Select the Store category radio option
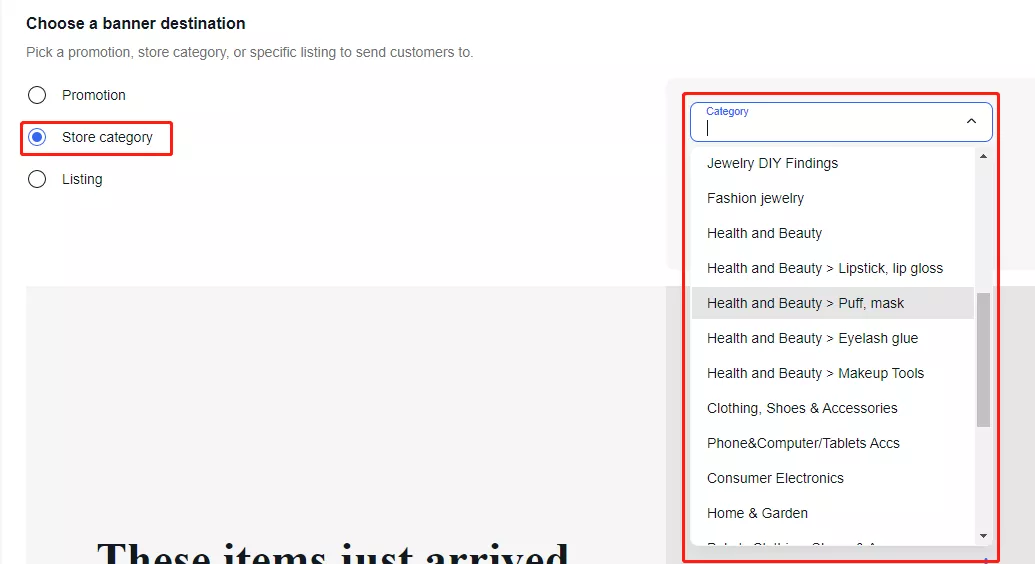 (37, 137)
